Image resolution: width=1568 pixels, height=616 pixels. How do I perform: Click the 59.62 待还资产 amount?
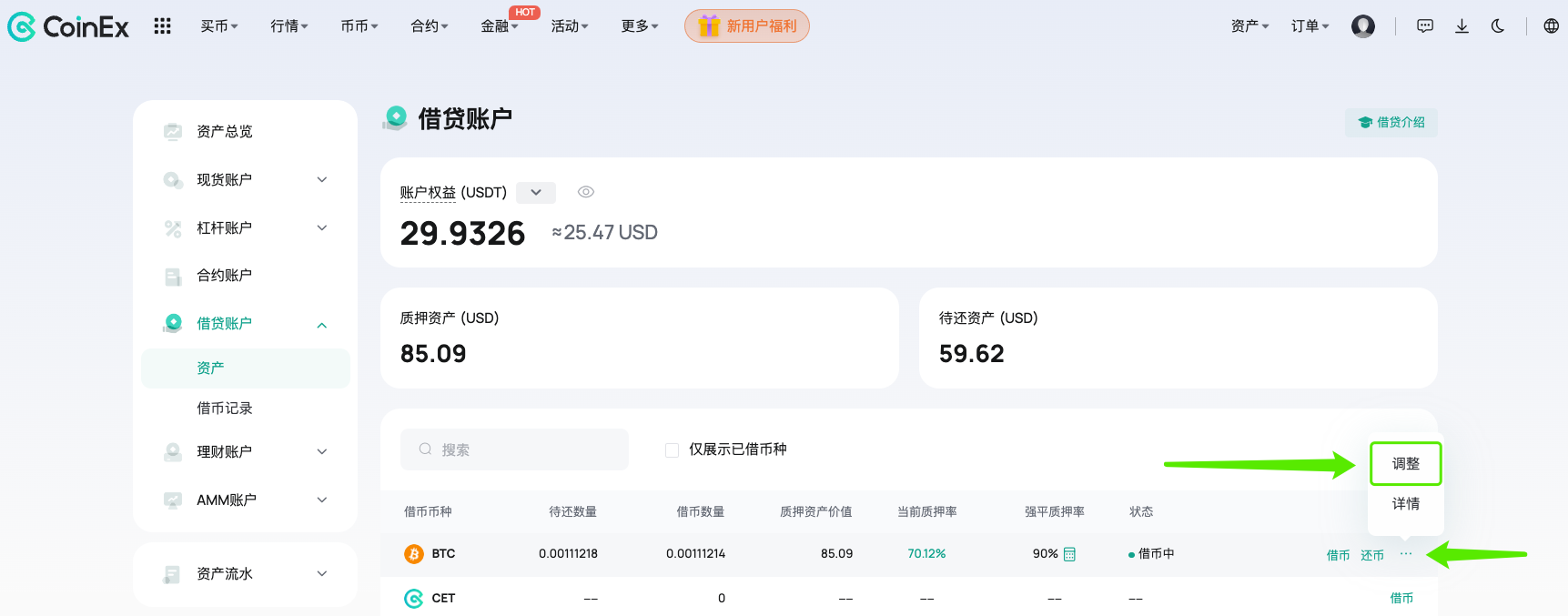click(972, 354)
